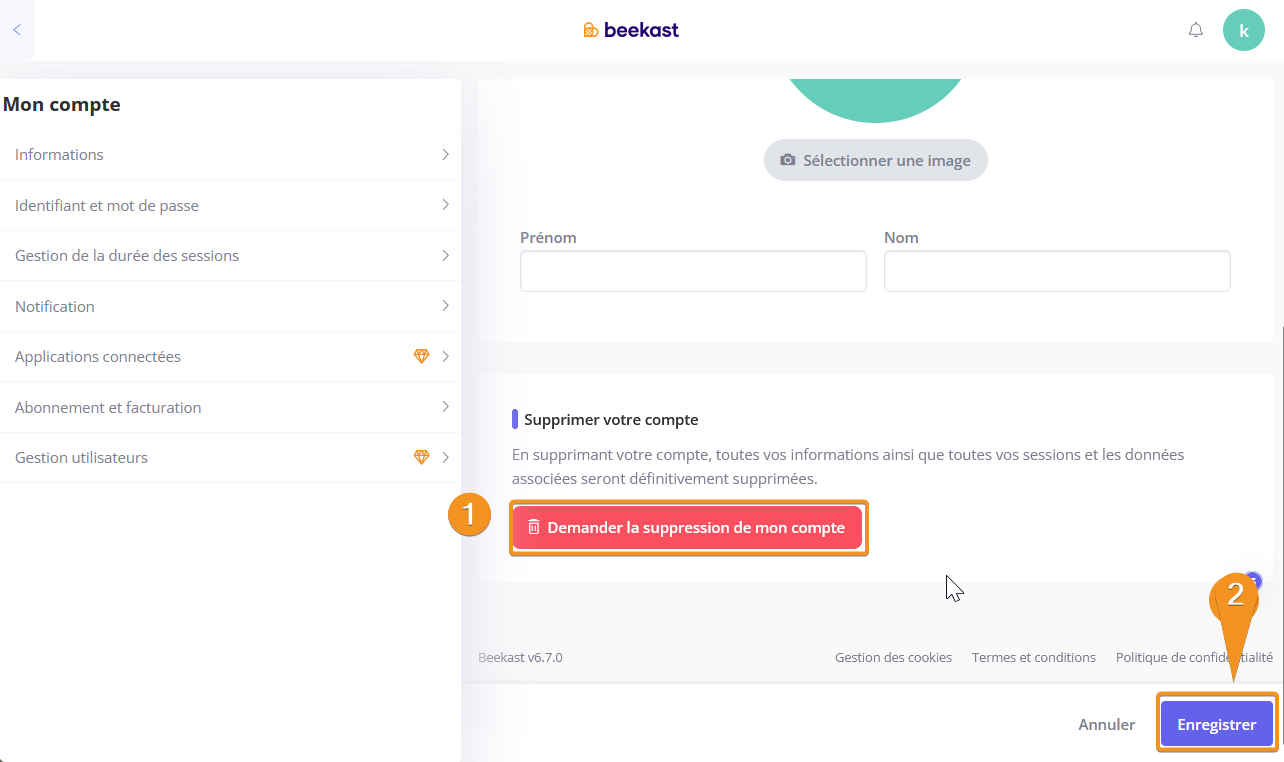Click the trash icon on the delete account button
The width and height of the screenshot is (1284, 762).
click(x=534, y=527)
